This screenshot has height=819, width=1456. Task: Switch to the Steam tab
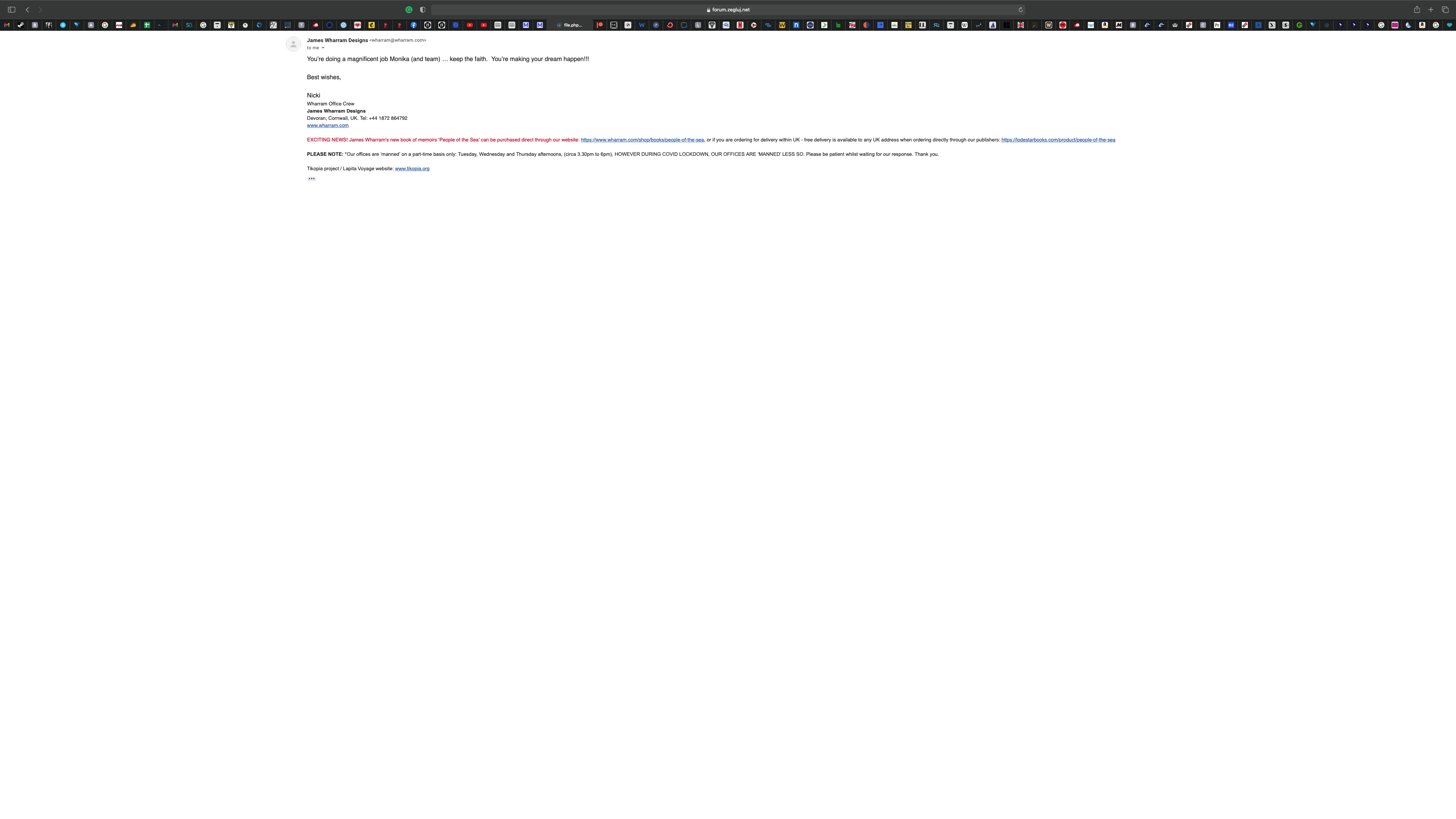pos(20,25)
